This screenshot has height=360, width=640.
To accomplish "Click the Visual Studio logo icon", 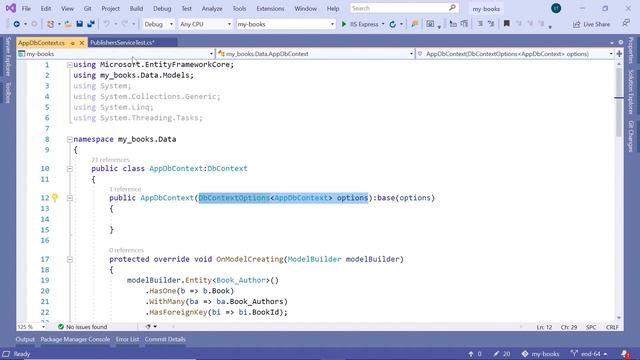I will 11,8.
